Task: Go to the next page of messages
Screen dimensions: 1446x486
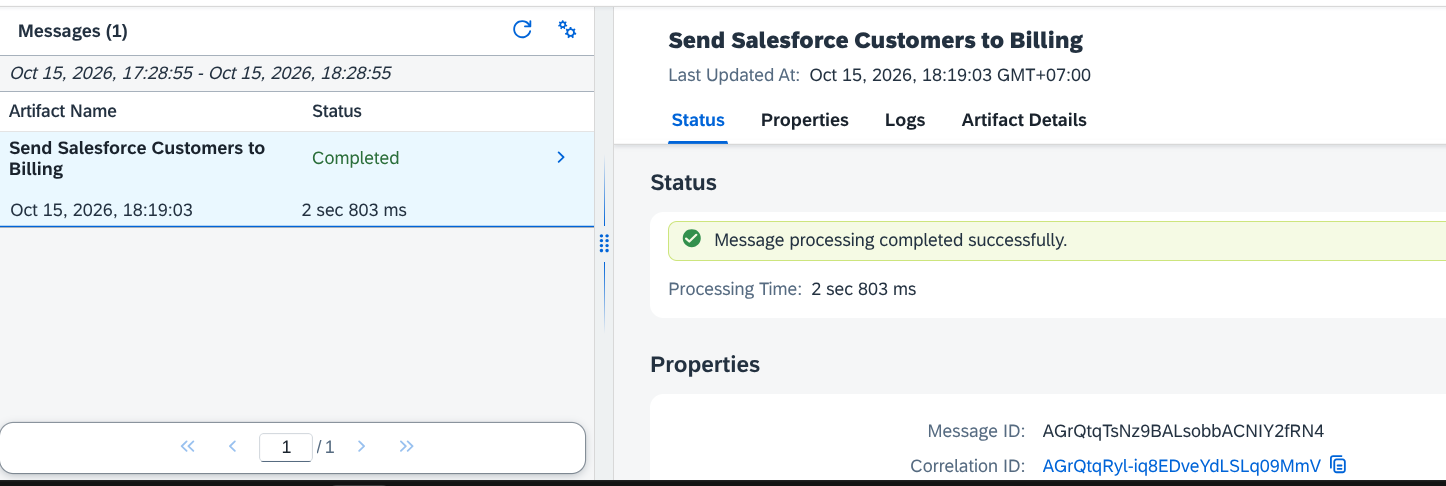Action: [361, 447]
